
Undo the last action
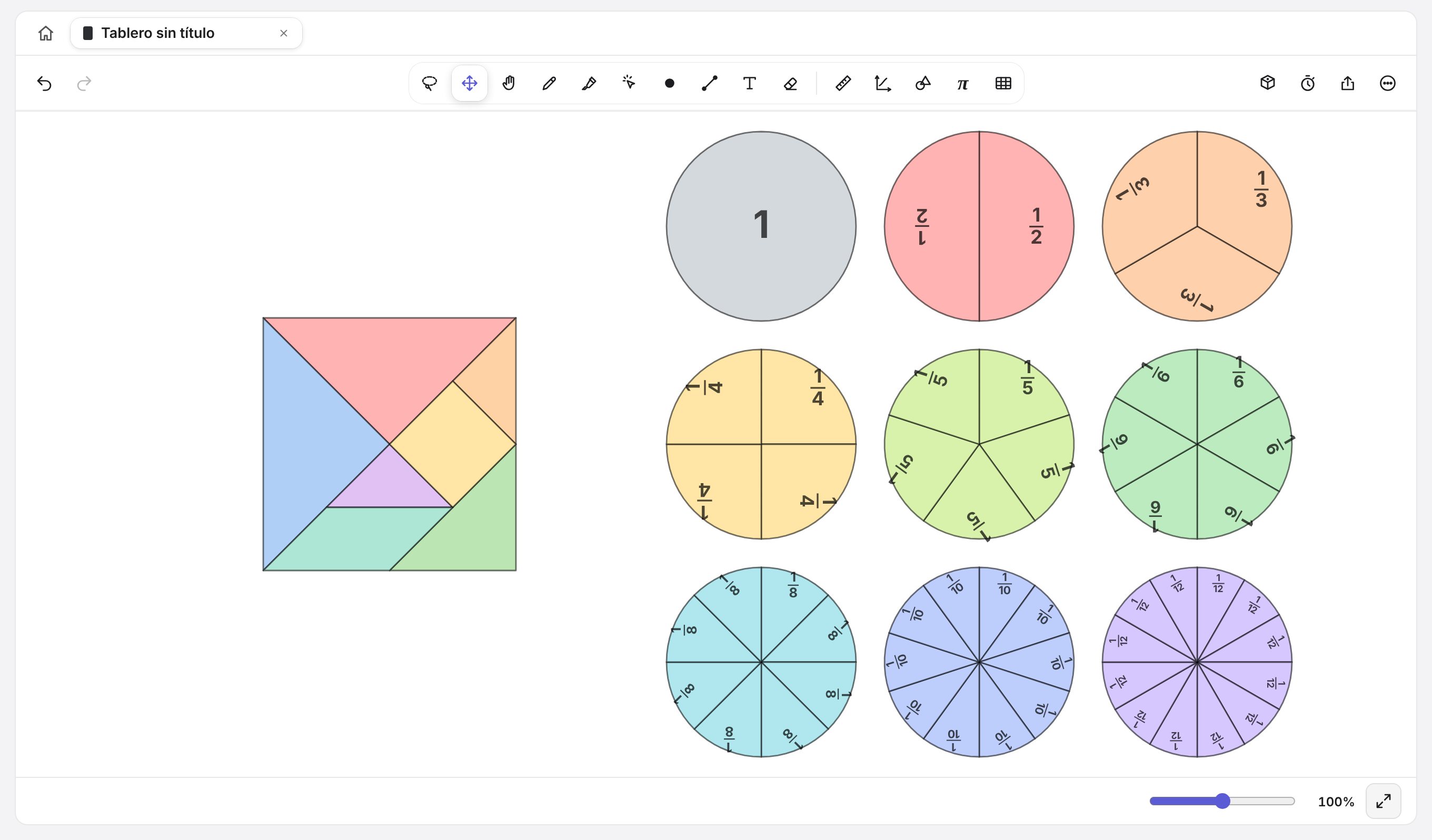pos(44,84)
